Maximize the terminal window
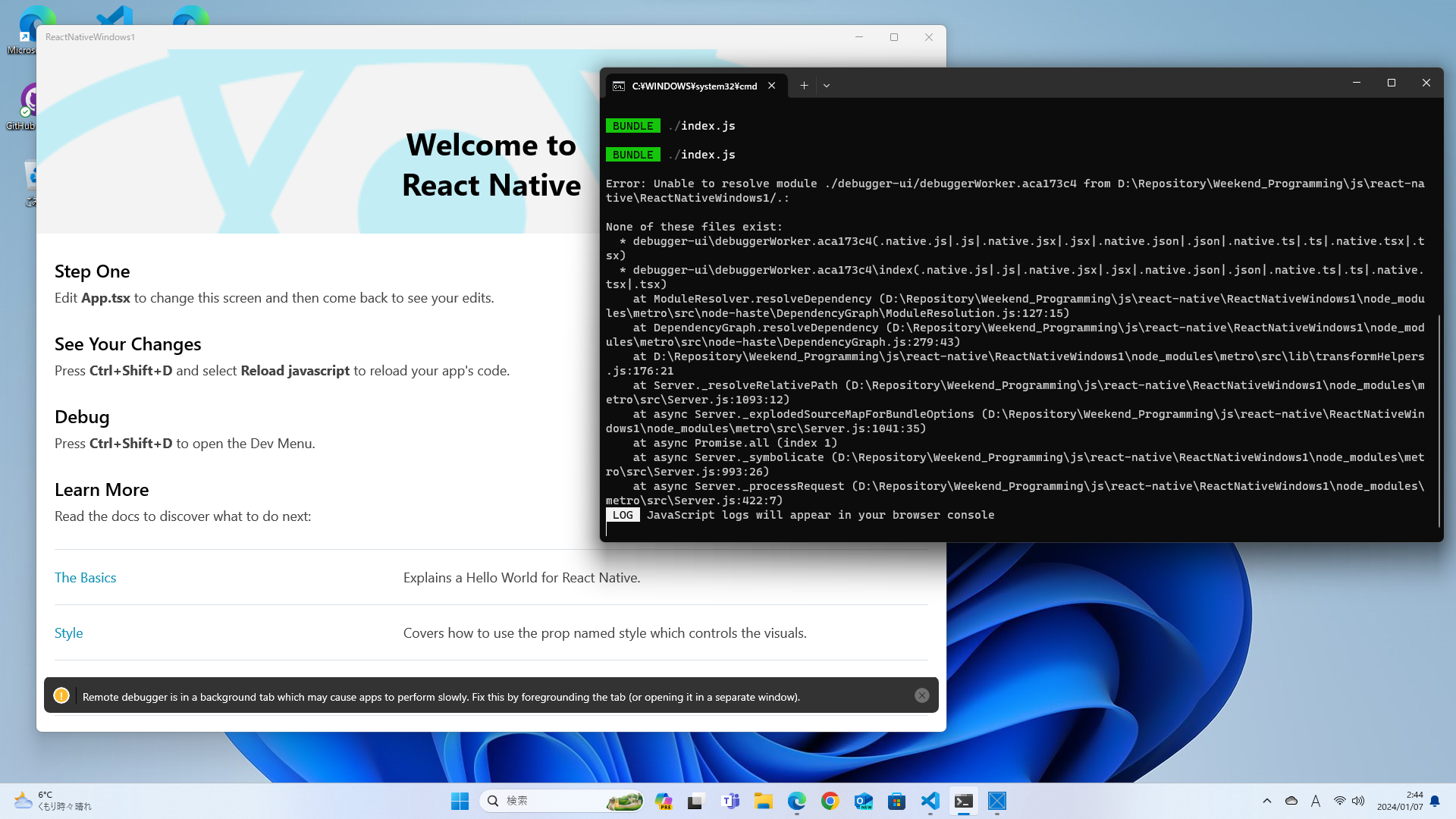Screen dimensions: 1456x819 (x=1392, y=83)
